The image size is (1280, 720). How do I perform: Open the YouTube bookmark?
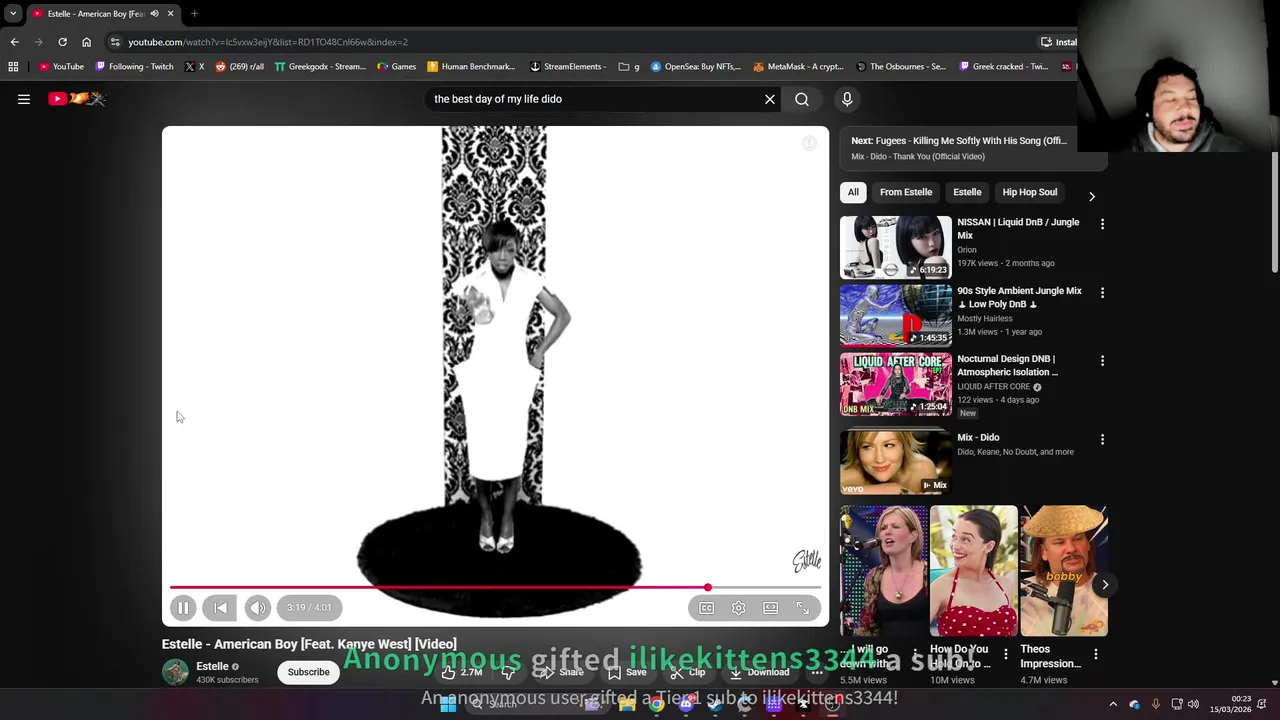point(61,67)
